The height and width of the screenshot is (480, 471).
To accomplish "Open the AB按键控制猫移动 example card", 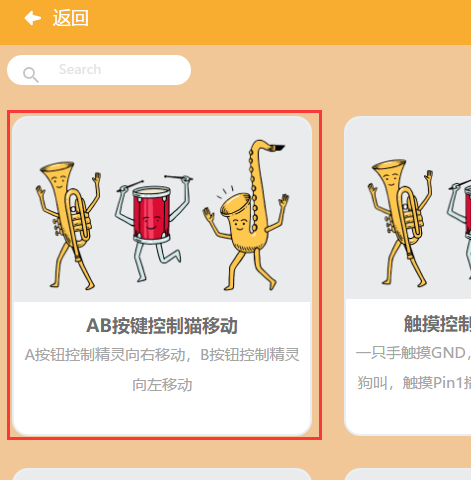I will coord(162,276).
